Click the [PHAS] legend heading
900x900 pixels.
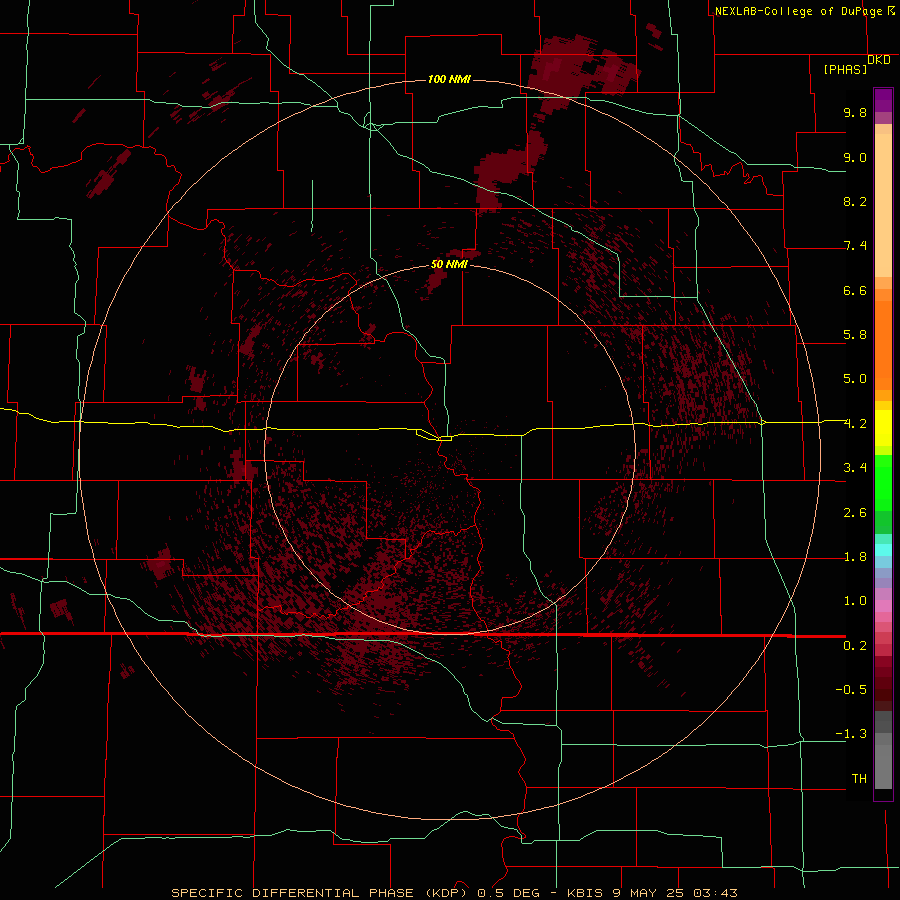(845, 69)
